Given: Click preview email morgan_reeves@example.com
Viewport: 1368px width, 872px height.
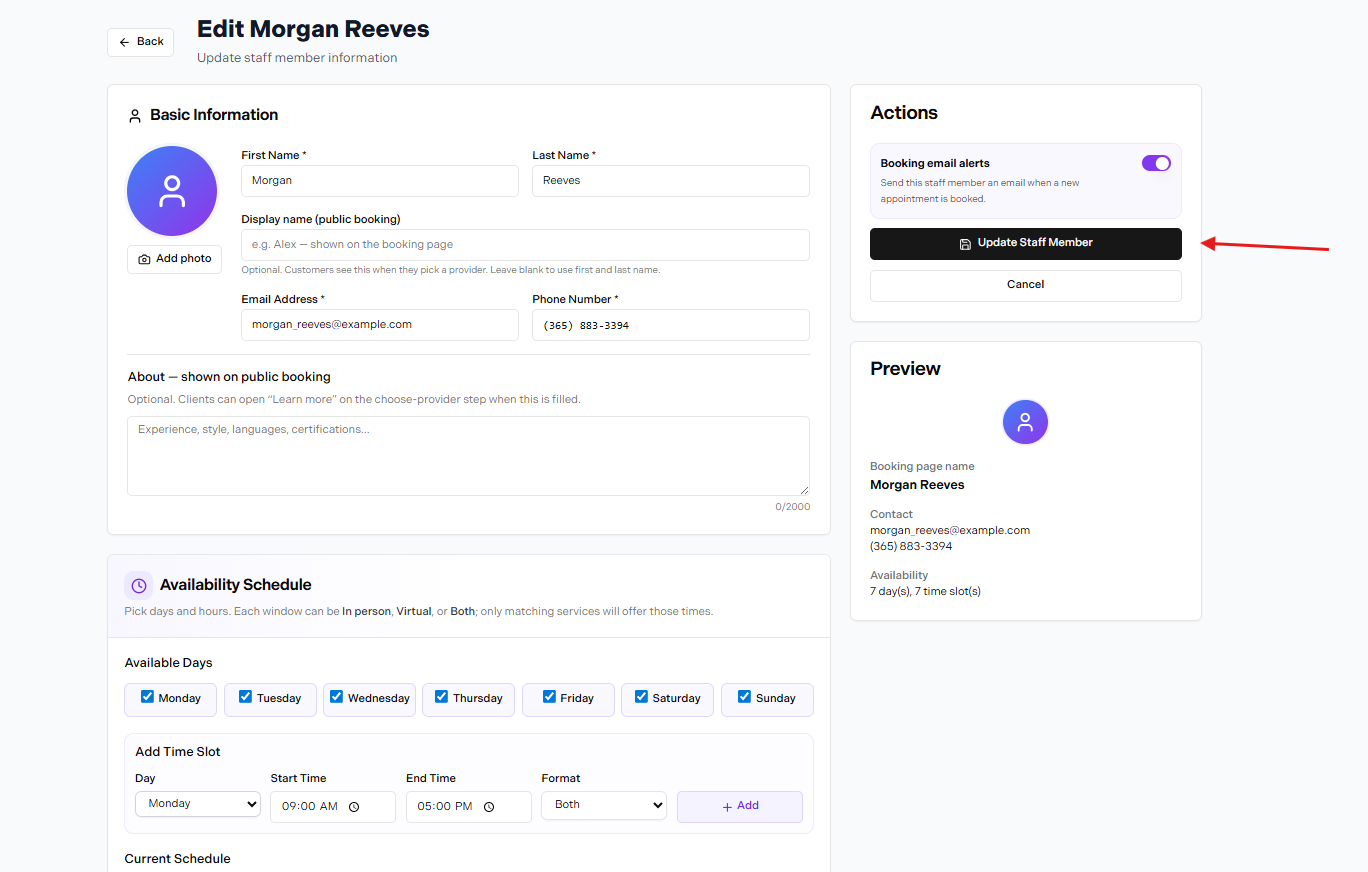Looking at the screenshot, I should [950, 531].
